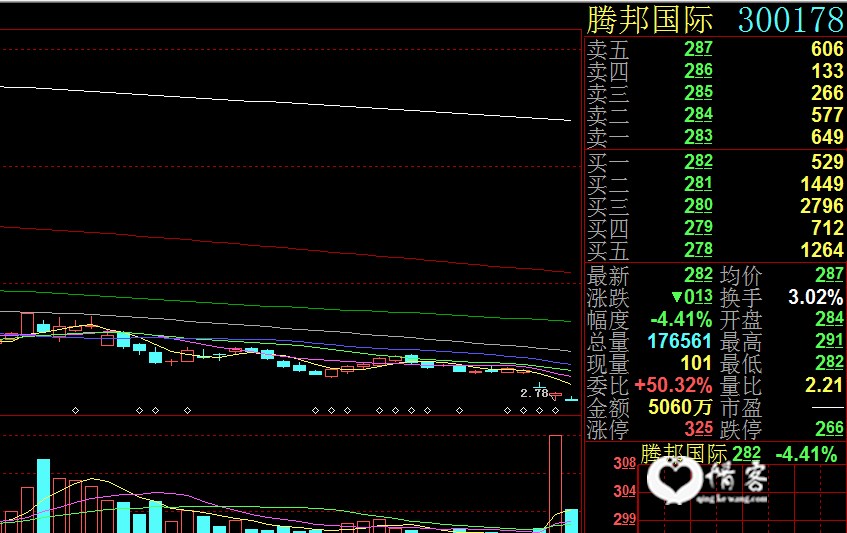Image resolution: width=847 pixels, height=533 pixels.
Task: Click the 买四 bid price 279
Action: coord(698,227)
